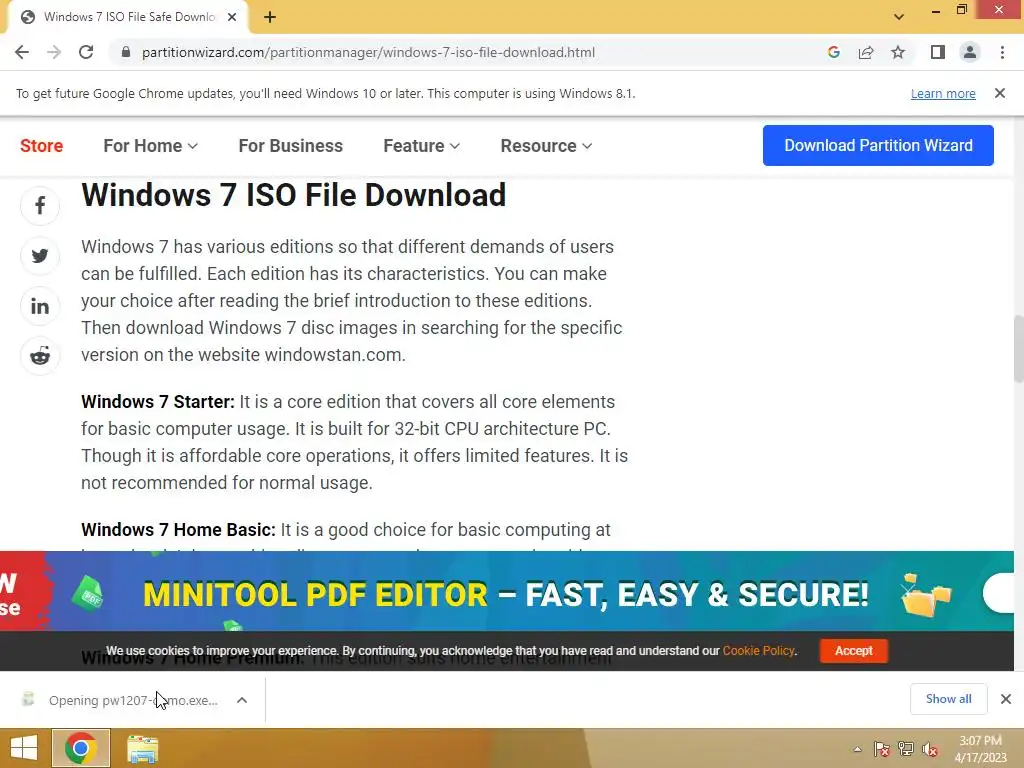This screenshot has width=1024, height=768.
Task: Dismiss the Chrome update notification bar
Action: (x=999, y=93)
